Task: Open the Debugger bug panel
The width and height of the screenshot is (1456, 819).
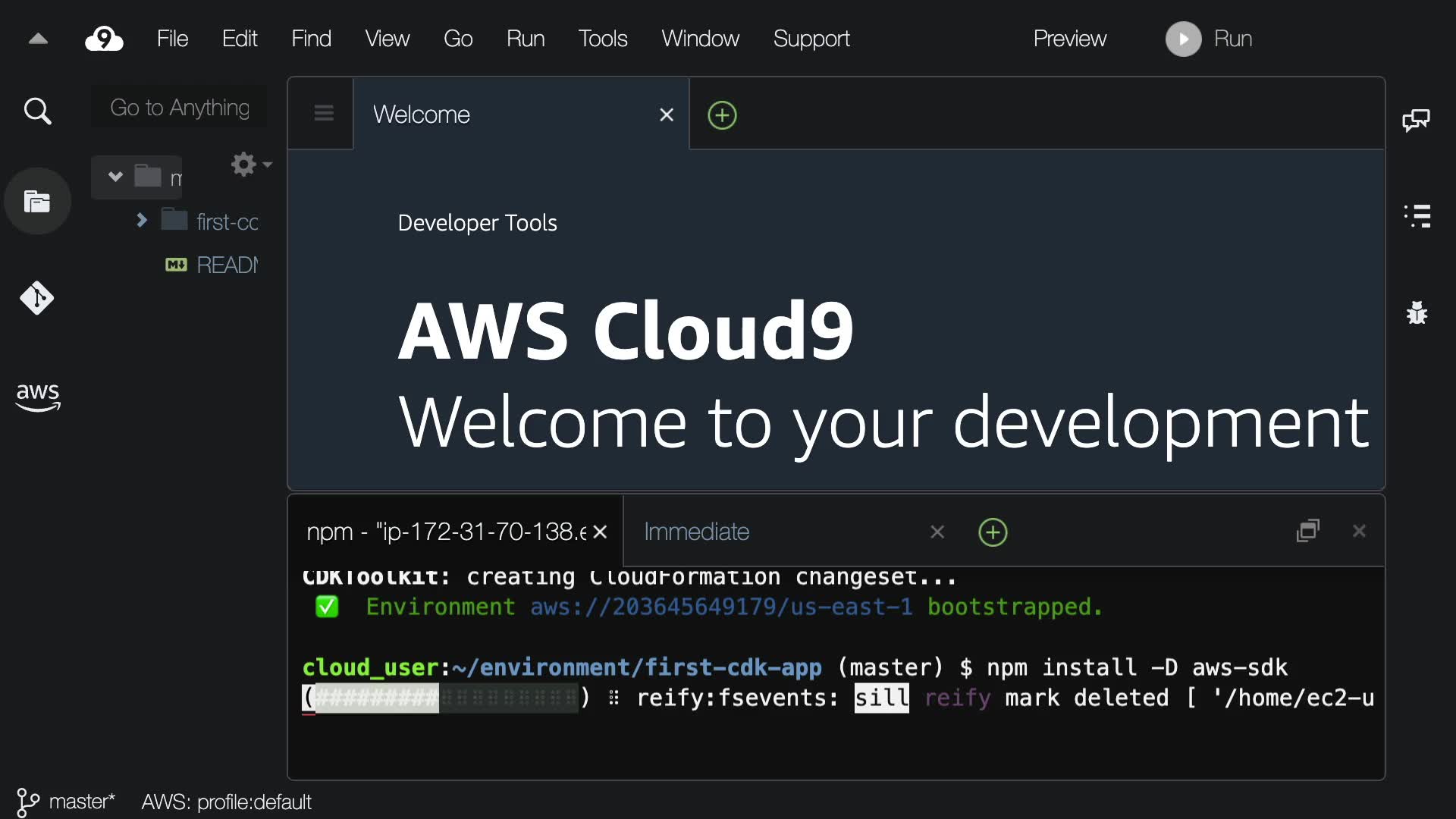Action: pyautogui.click(x=1417, y=312)
